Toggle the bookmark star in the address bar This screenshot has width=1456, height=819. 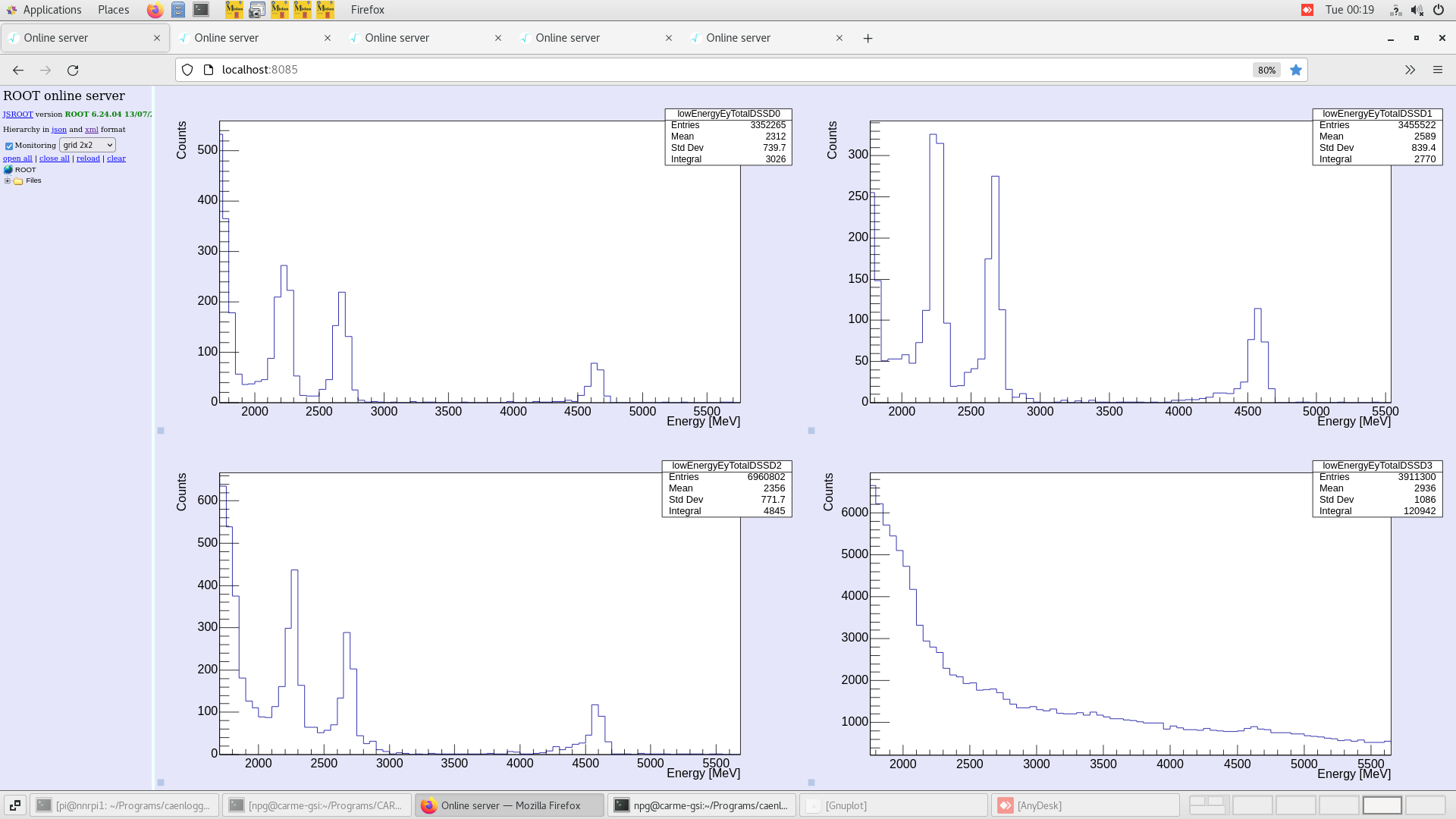click(1296, 70)
